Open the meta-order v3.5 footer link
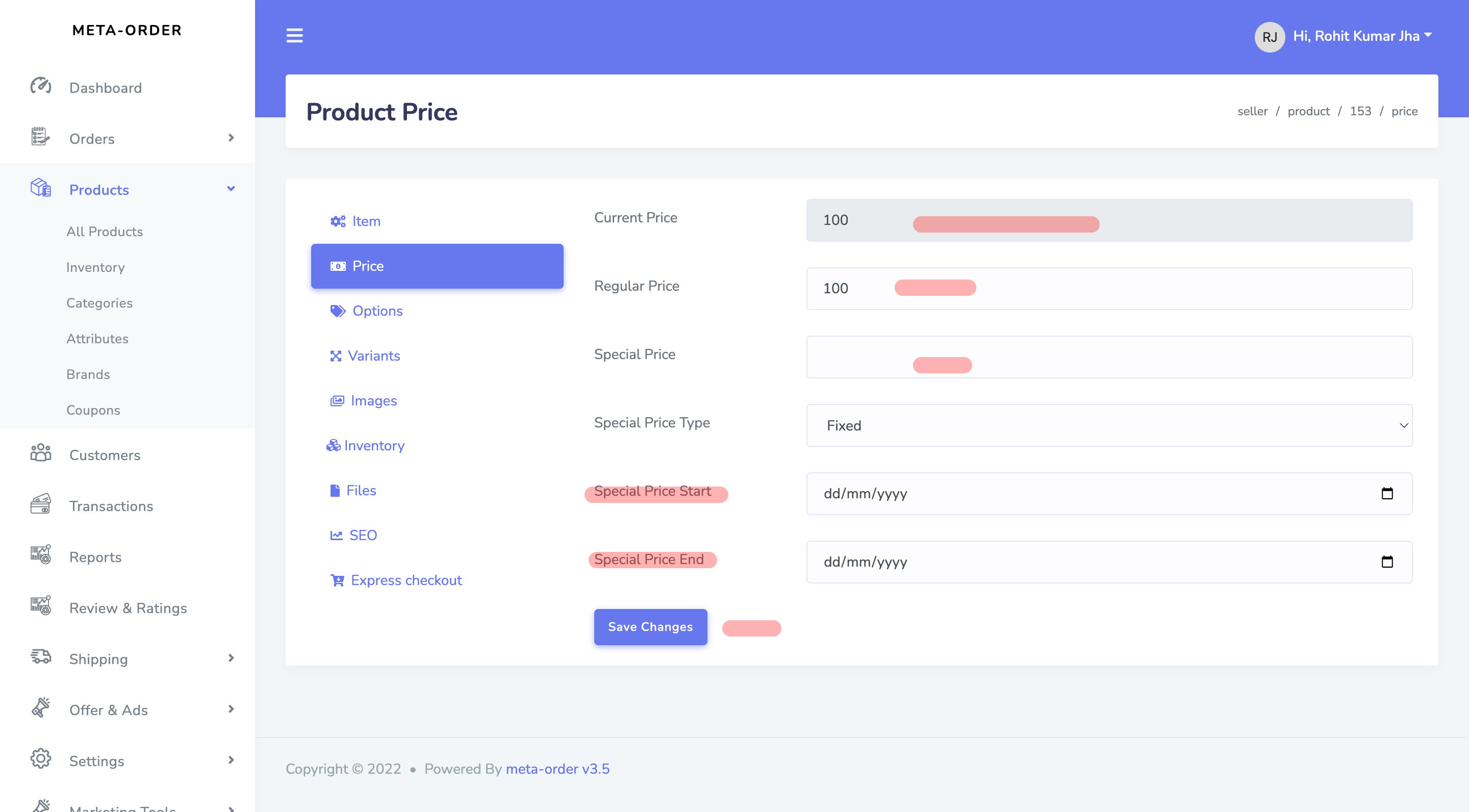The height and width of the screenshot is (812, 1469). (x=557, y=769)
